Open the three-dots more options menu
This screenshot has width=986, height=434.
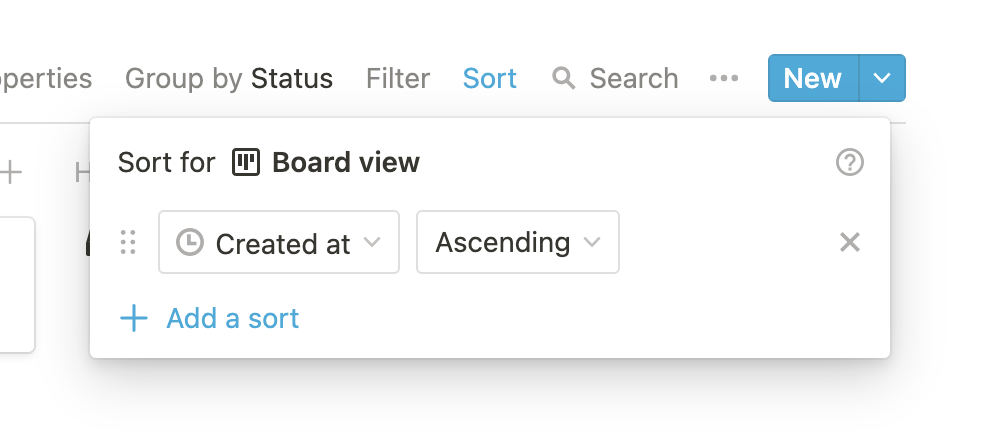click(723, 78)
